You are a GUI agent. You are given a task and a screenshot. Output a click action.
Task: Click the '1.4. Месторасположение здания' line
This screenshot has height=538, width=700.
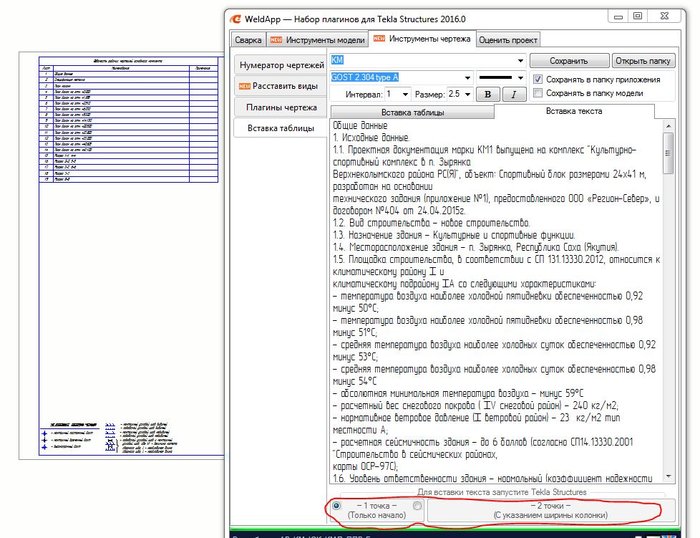coord(476,247)
